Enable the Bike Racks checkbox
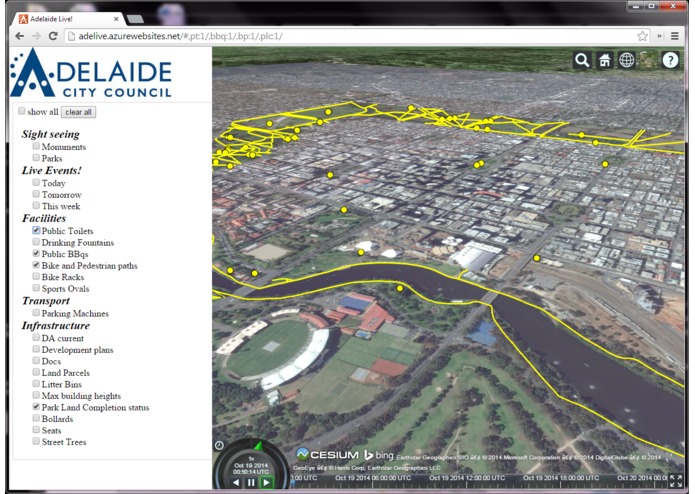 tap(36, 276)
